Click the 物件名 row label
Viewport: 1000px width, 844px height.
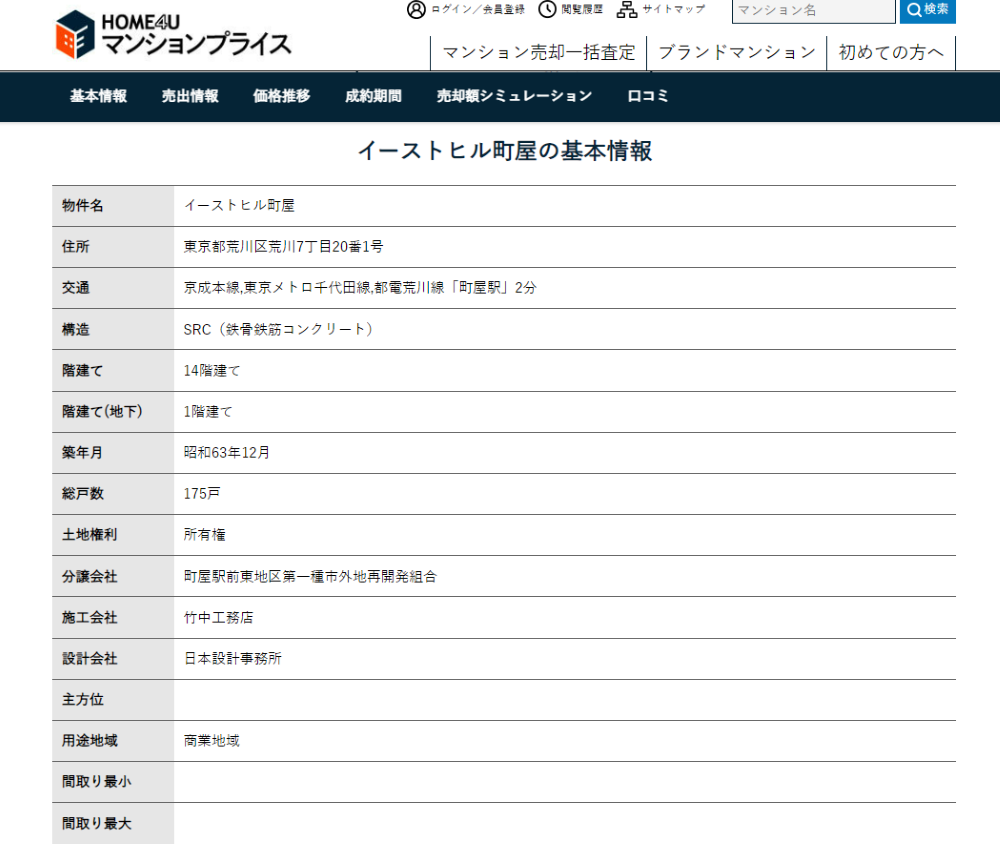(82, 205)
